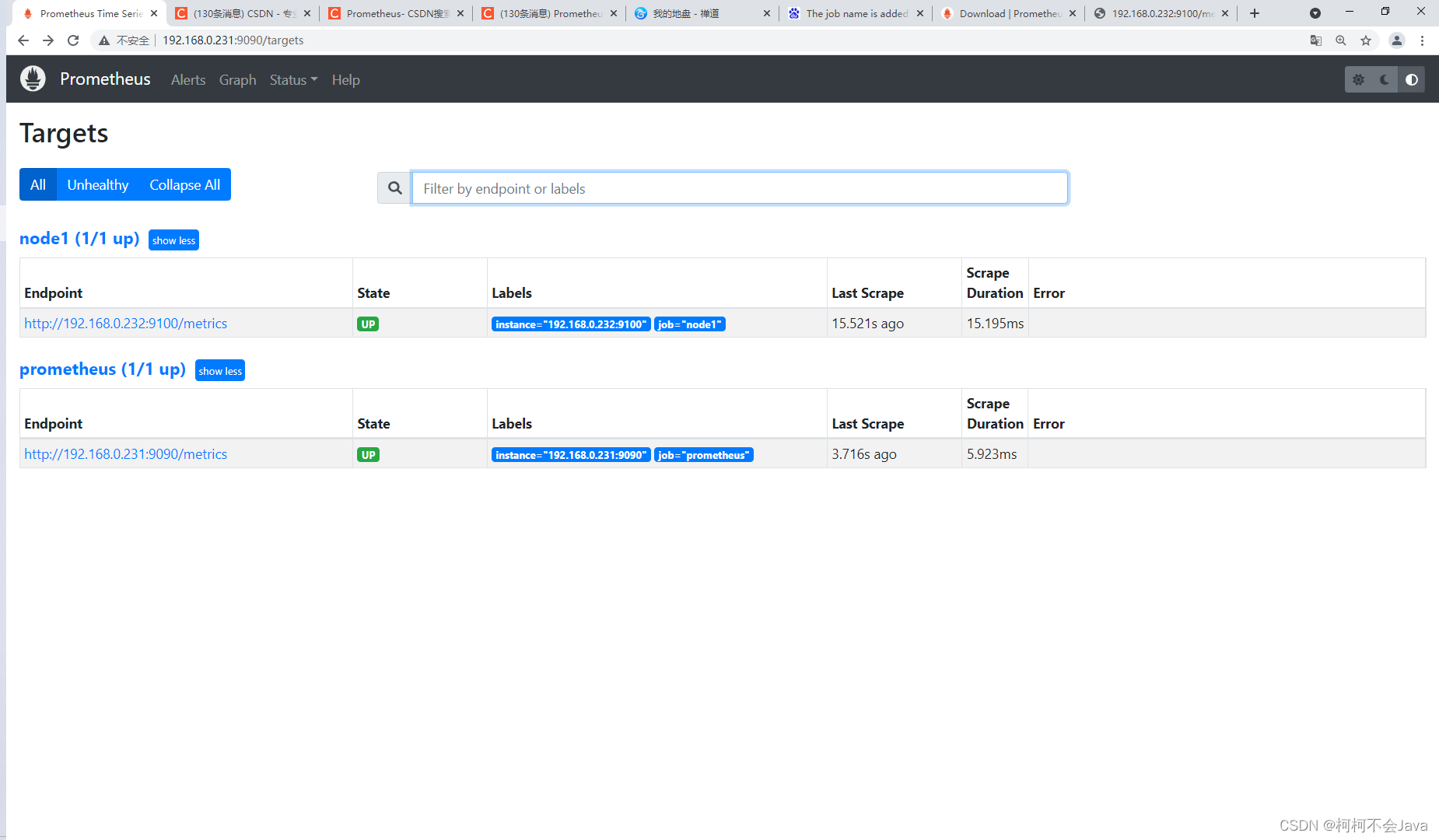Open a new browser tab
This screenshot has height=840, width=1439.
(x=1255, y=13)
